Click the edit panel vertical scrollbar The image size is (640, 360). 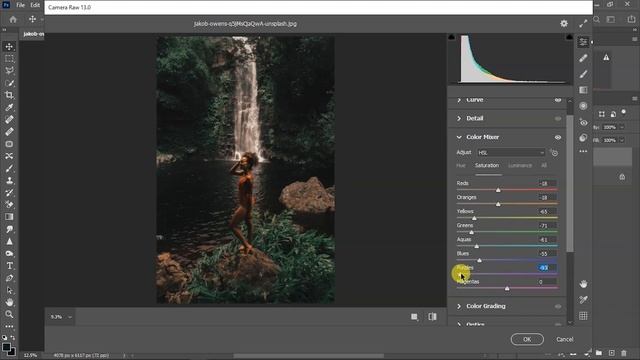(x=570, y=184)
